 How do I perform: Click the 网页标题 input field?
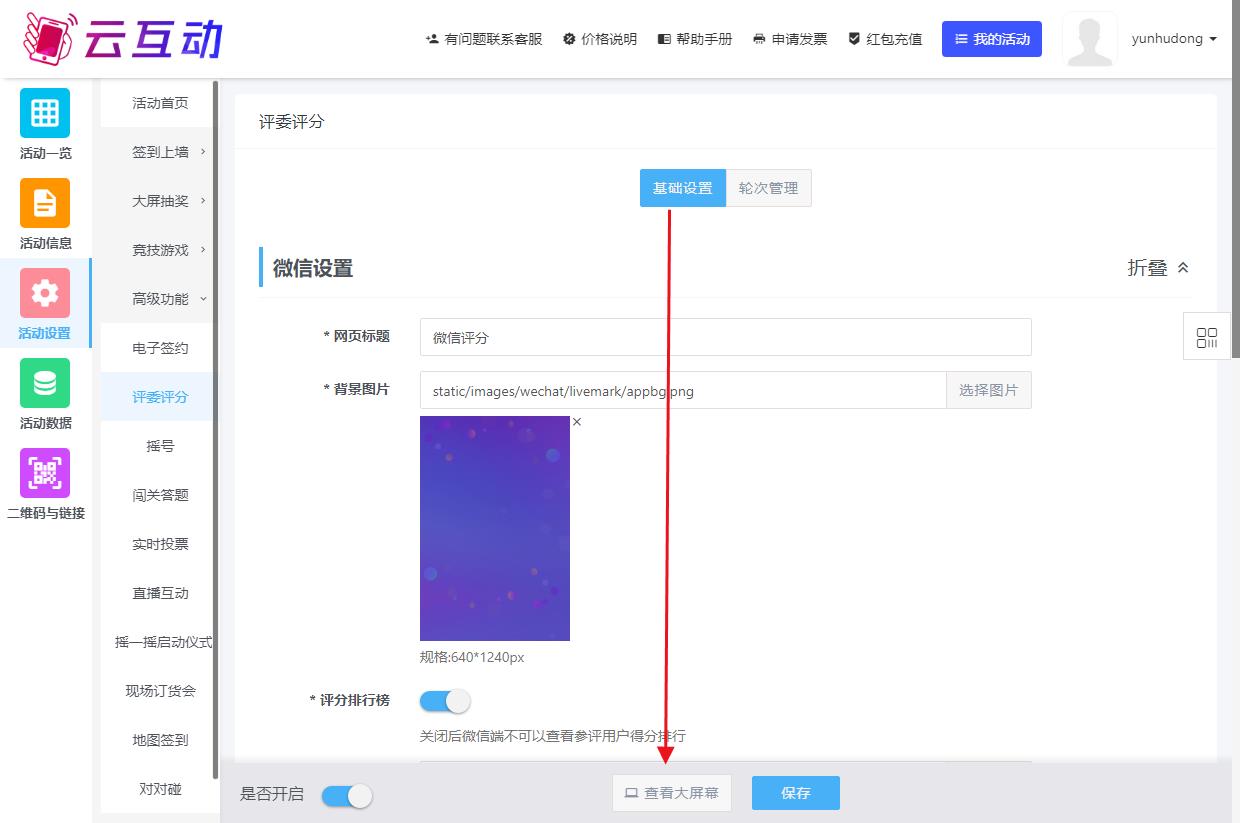pos(725,337)
